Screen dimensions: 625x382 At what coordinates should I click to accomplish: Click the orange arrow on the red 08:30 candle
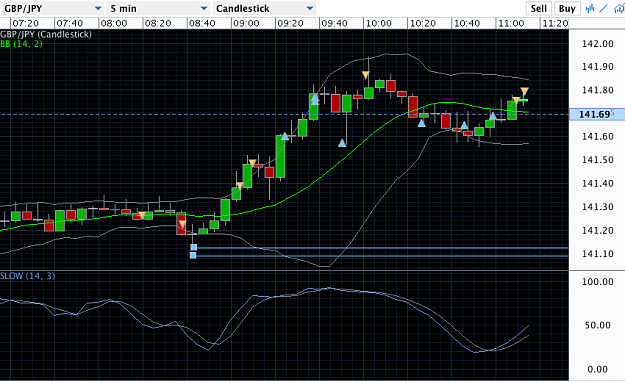pyautogui.click(x=182, y=224)
